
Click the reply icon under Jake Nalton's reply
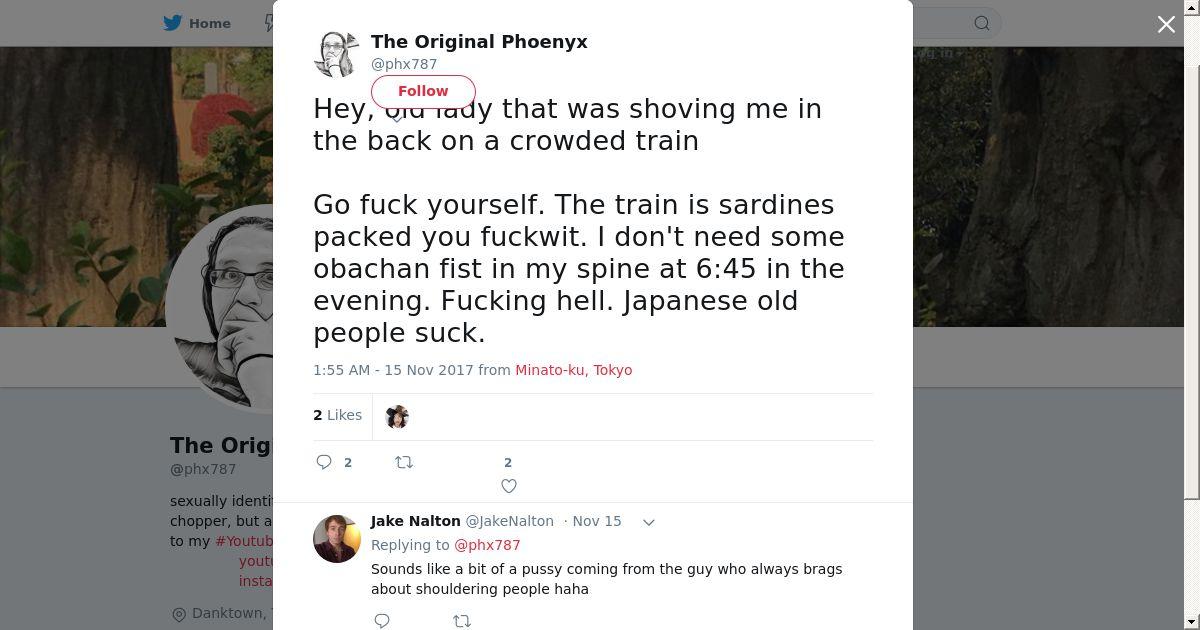(x=382, y=621)
